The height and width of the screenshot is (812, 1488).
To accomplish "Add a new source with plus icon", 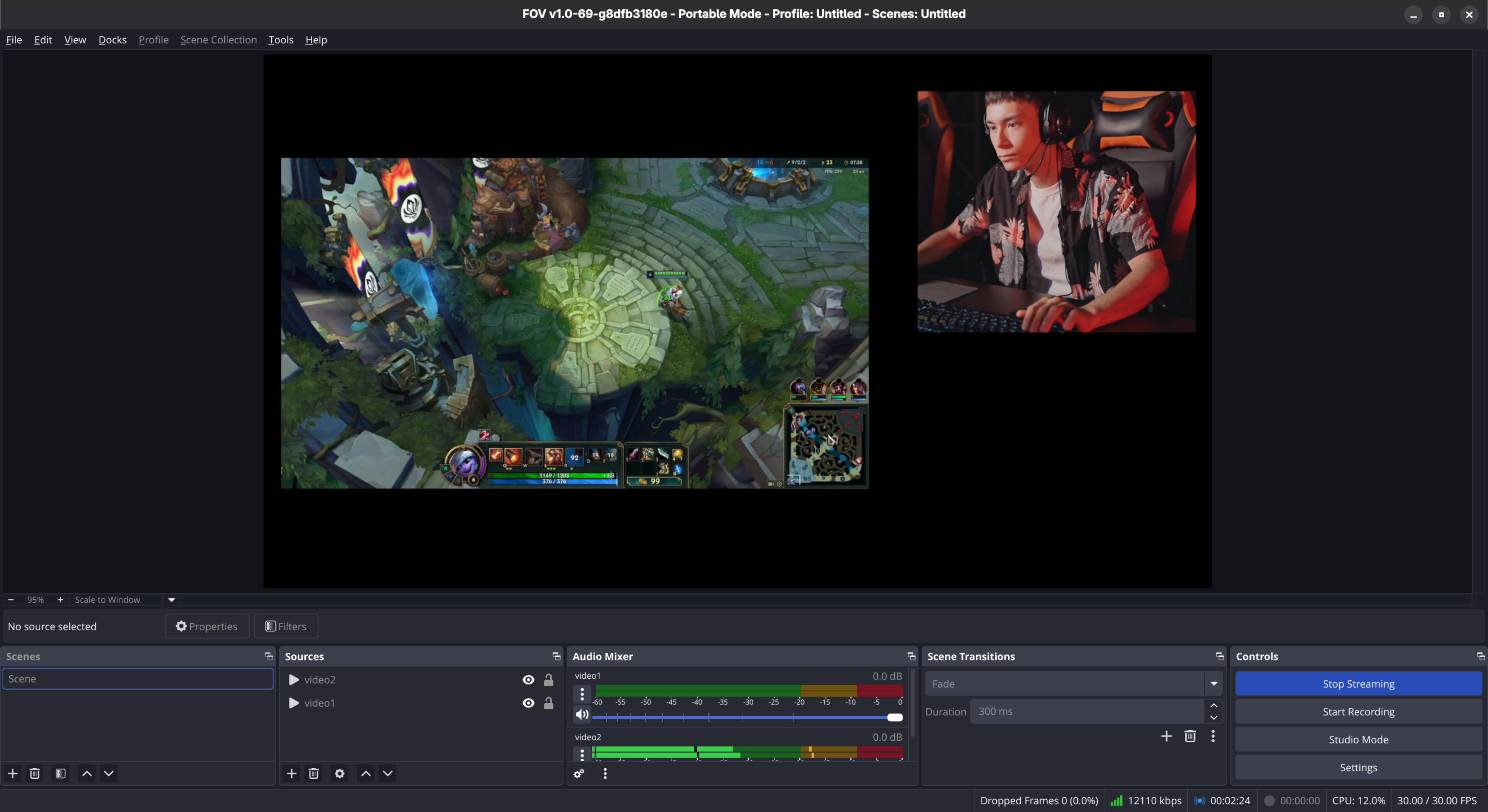I will point(292,773).
